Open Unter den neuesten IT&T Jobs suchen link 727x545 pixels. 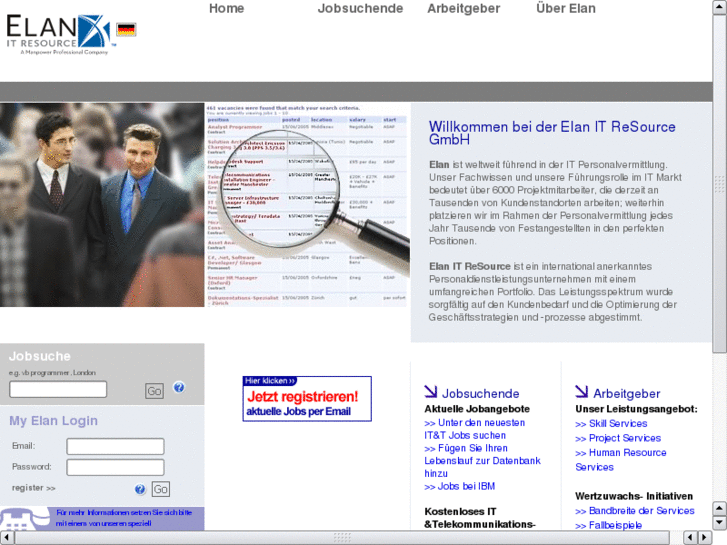pyautogui.click(x=475, y=429)
